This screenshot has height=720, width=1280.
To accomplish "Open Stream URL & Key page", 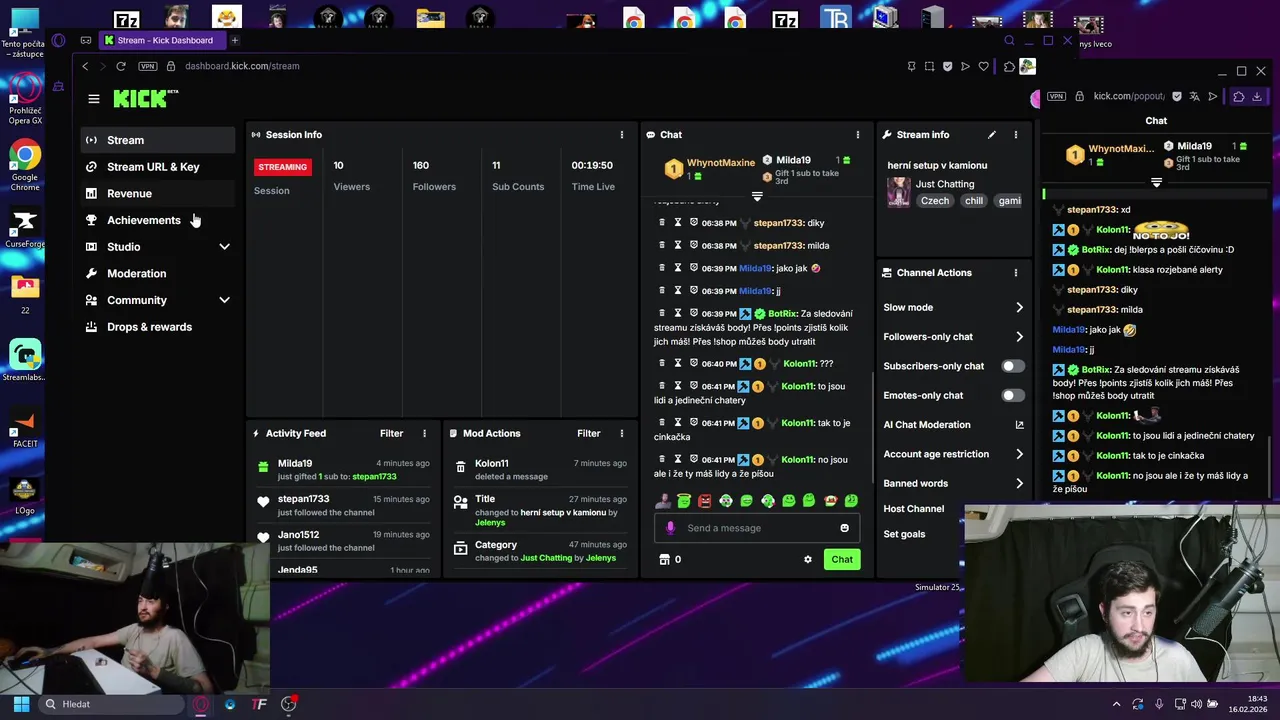I will [x=158, y=167].
